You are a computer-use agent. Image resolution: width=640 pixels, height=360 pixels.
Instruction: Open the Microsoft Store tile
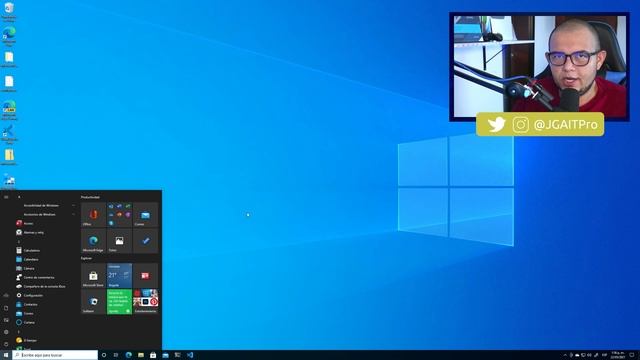pos(93,276)
